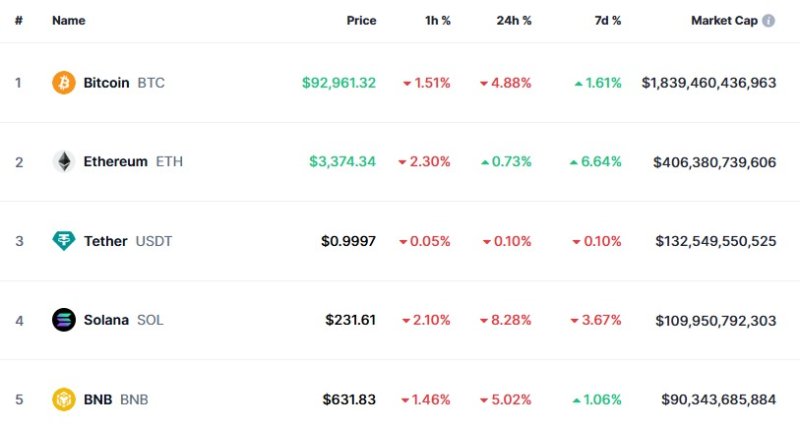The image size is (800, 428).
Task: Sort by the 24h % column header
Action: (513, 21)
